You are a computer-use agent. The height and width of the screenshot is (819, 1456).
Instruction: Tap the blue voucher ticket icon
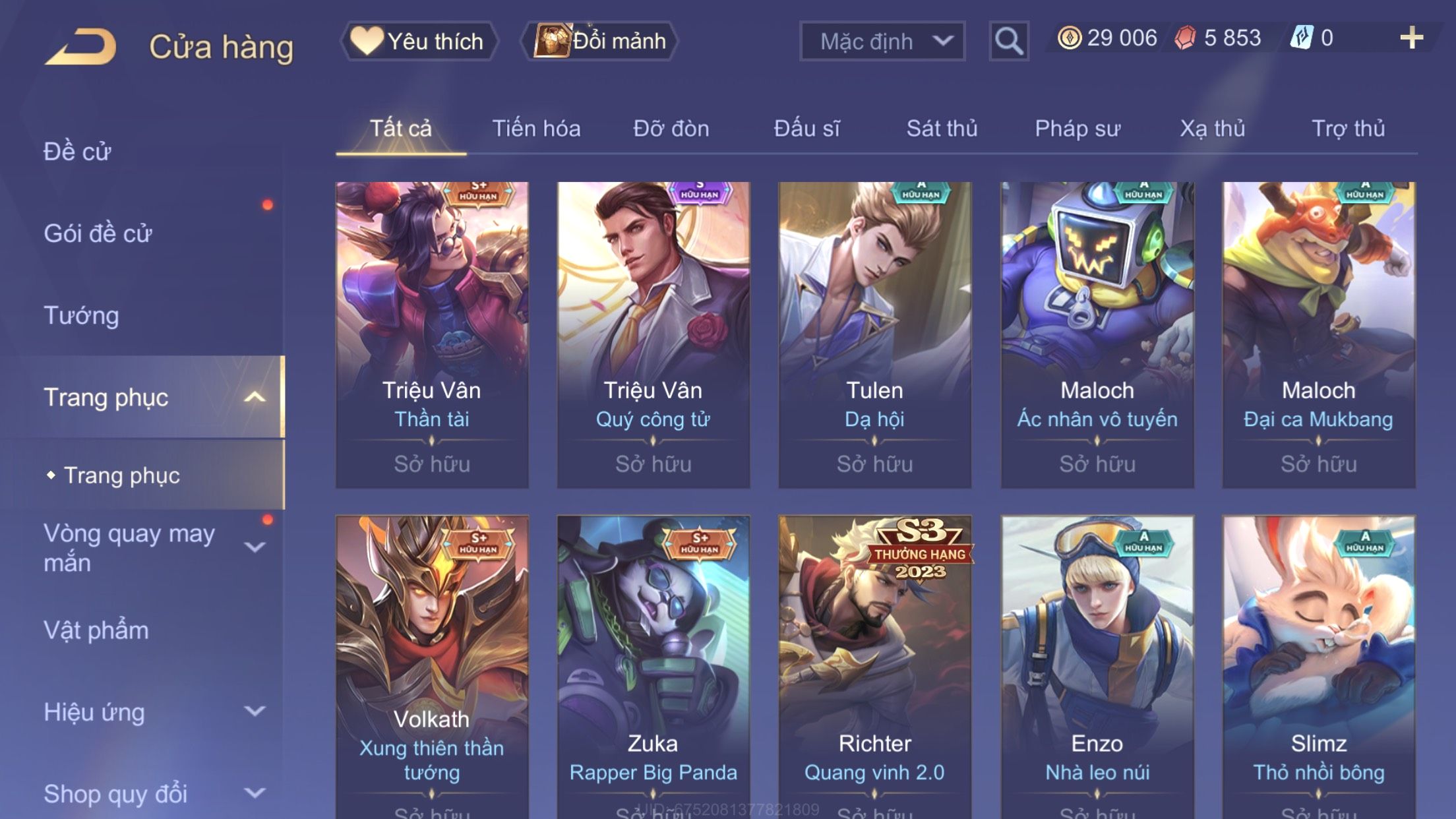coord(1302,38)
